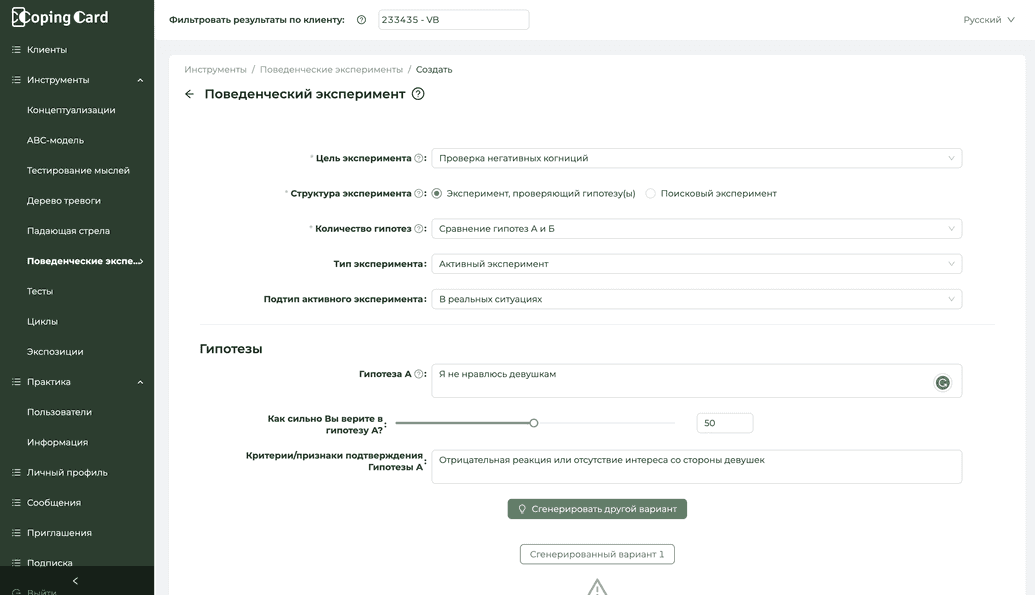The width and height of the screenshot is (1035, 595).
Task: Click Сгенерировать другой вариант button
Action: pos(597,509)
